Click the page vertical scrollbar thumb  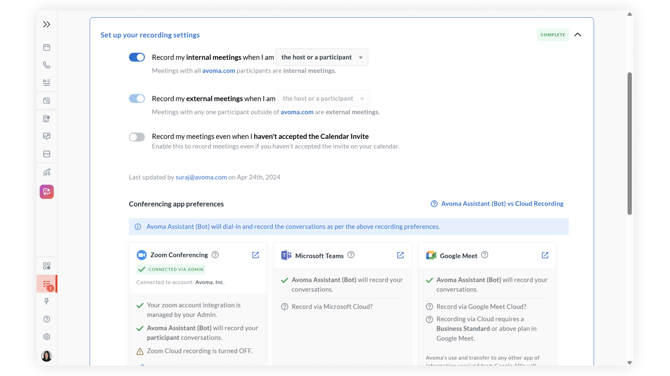tap(629, 144)
